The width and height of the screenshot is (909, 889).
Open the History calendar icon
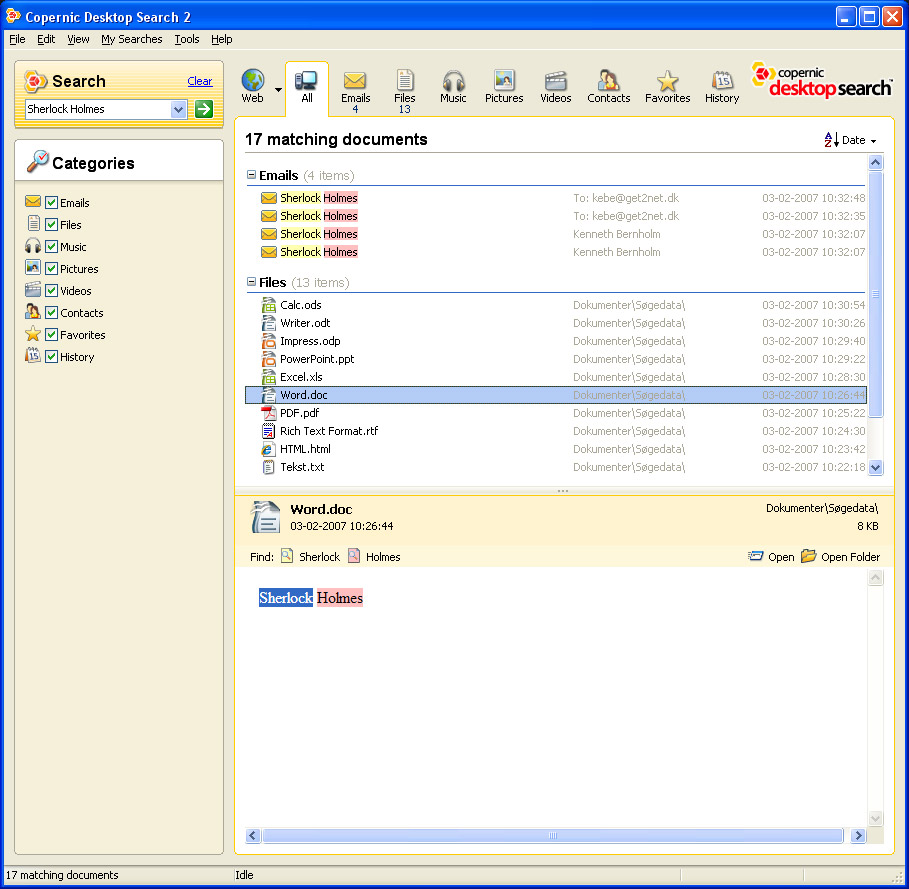click(x=721, y=81)
